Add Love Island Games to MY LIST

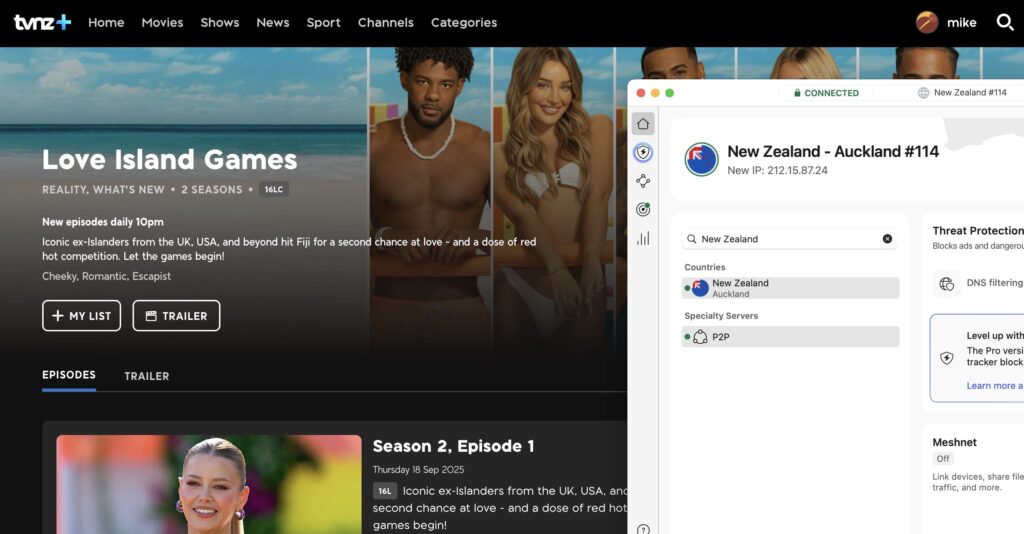click(x=82, y=316)
